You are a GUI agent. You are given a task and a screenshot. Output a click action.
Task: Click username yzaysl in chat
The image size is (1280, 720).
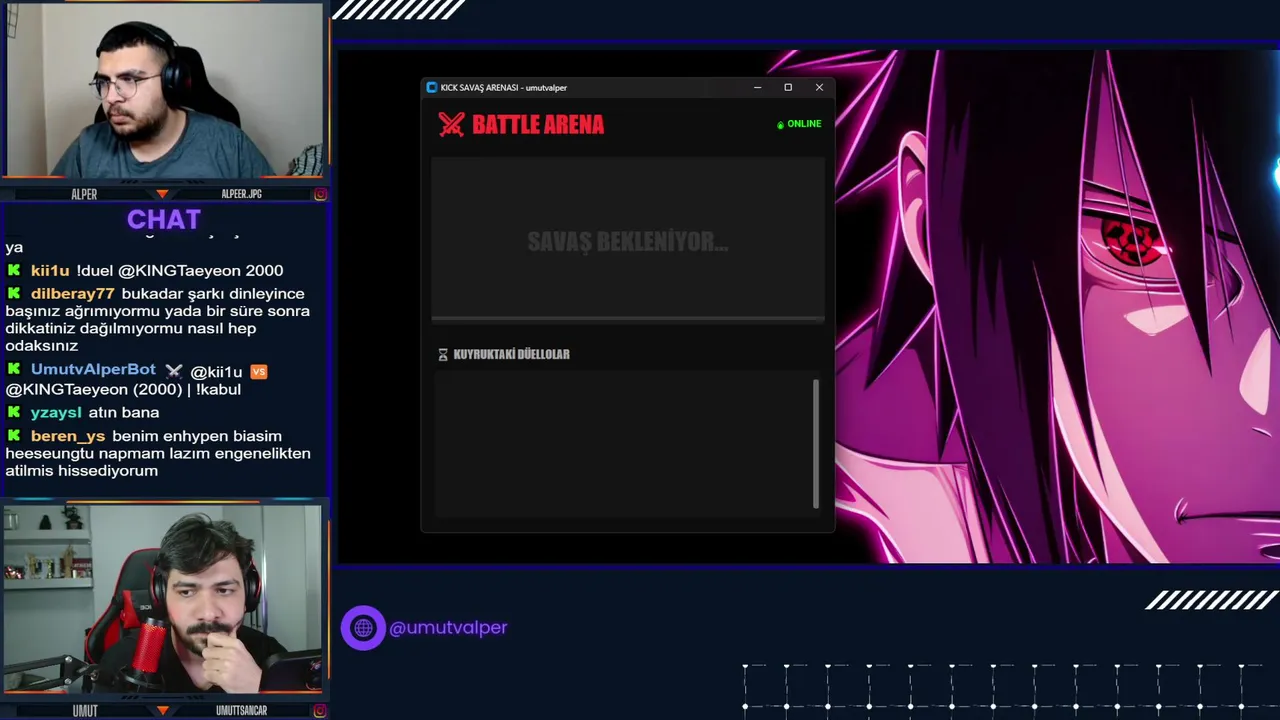click(55, 412)
